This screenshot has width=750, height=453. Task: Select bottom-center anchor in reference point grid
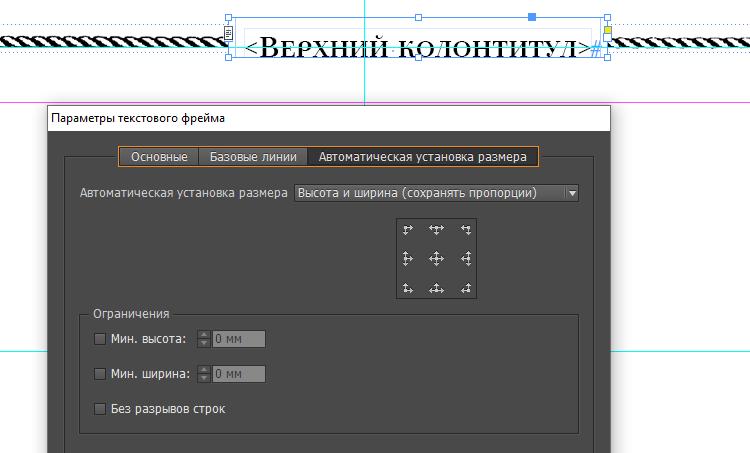click(436, 288)
